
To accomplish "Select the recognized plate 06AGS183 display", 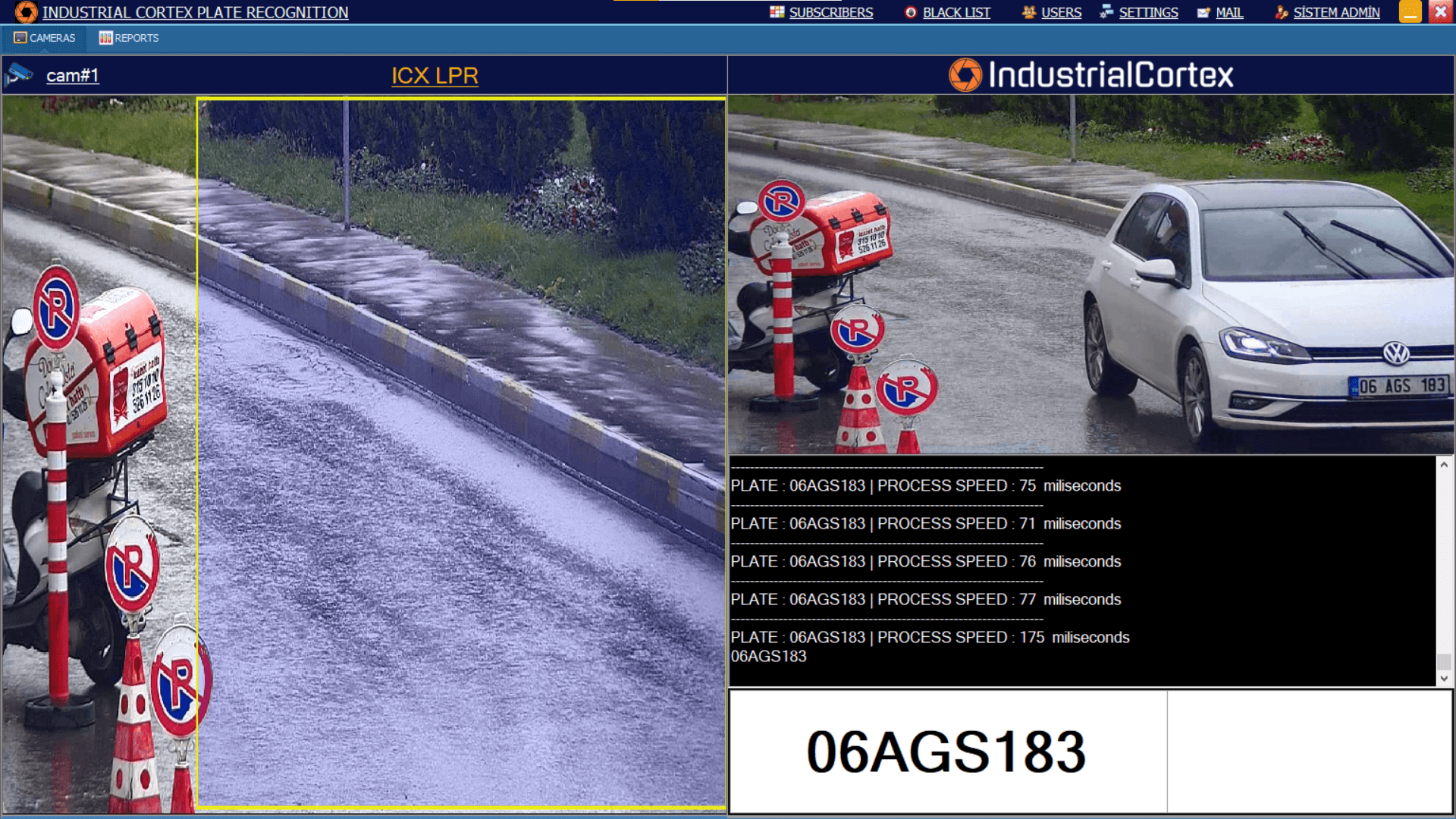I will click(x=946, y=752).
